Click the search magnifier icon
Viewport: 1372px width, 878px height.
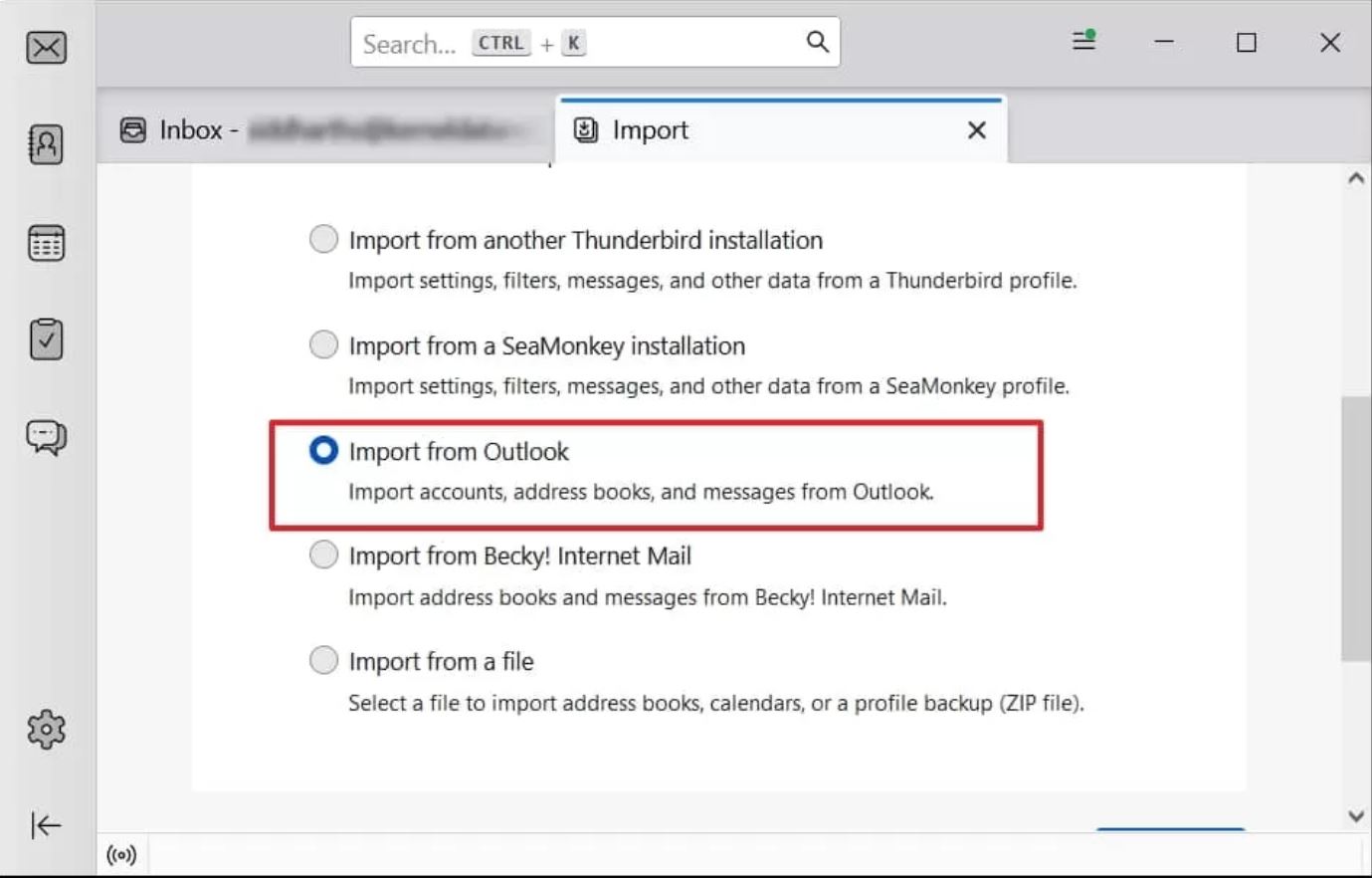click(817, 42)
